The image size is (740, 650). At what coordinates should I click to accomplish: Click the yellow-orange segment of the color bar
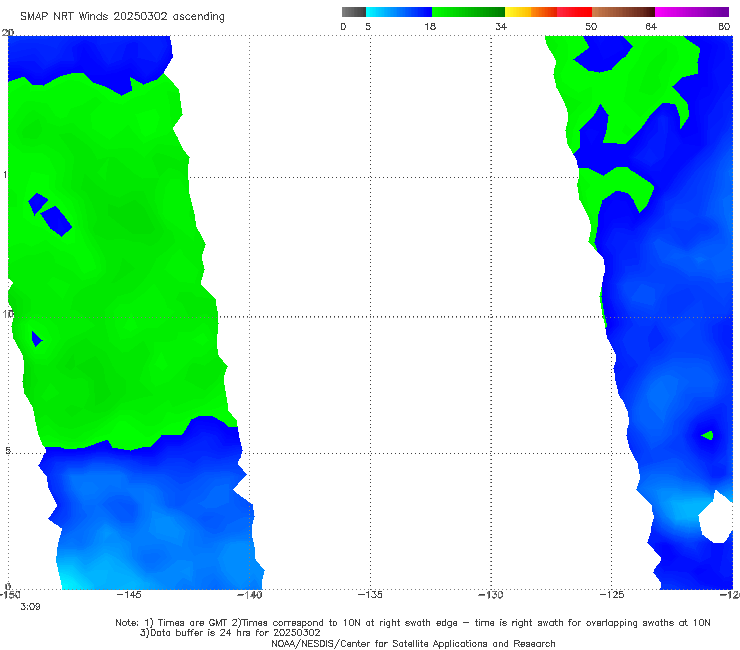click(531, 12)
